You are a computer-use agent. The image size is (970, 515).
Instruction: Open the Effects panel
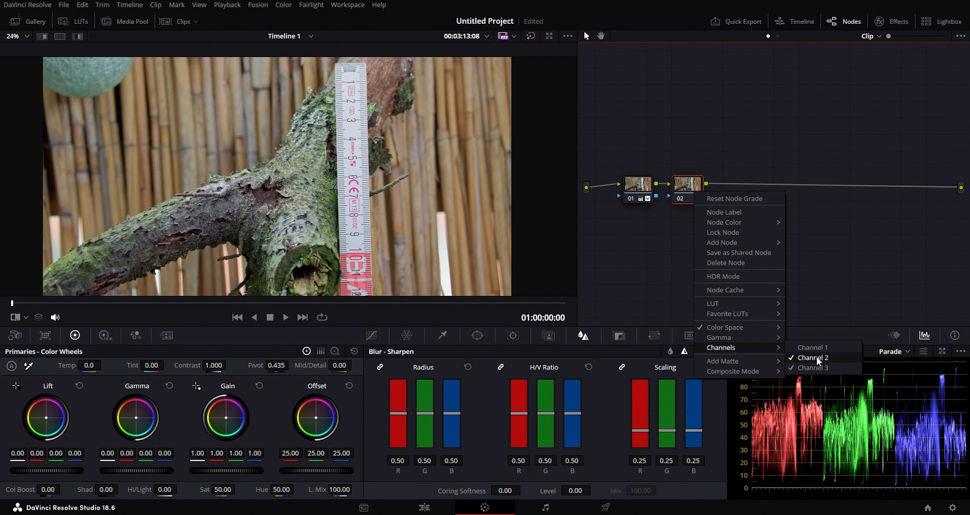pyautogui.click(x=891, y=21)
